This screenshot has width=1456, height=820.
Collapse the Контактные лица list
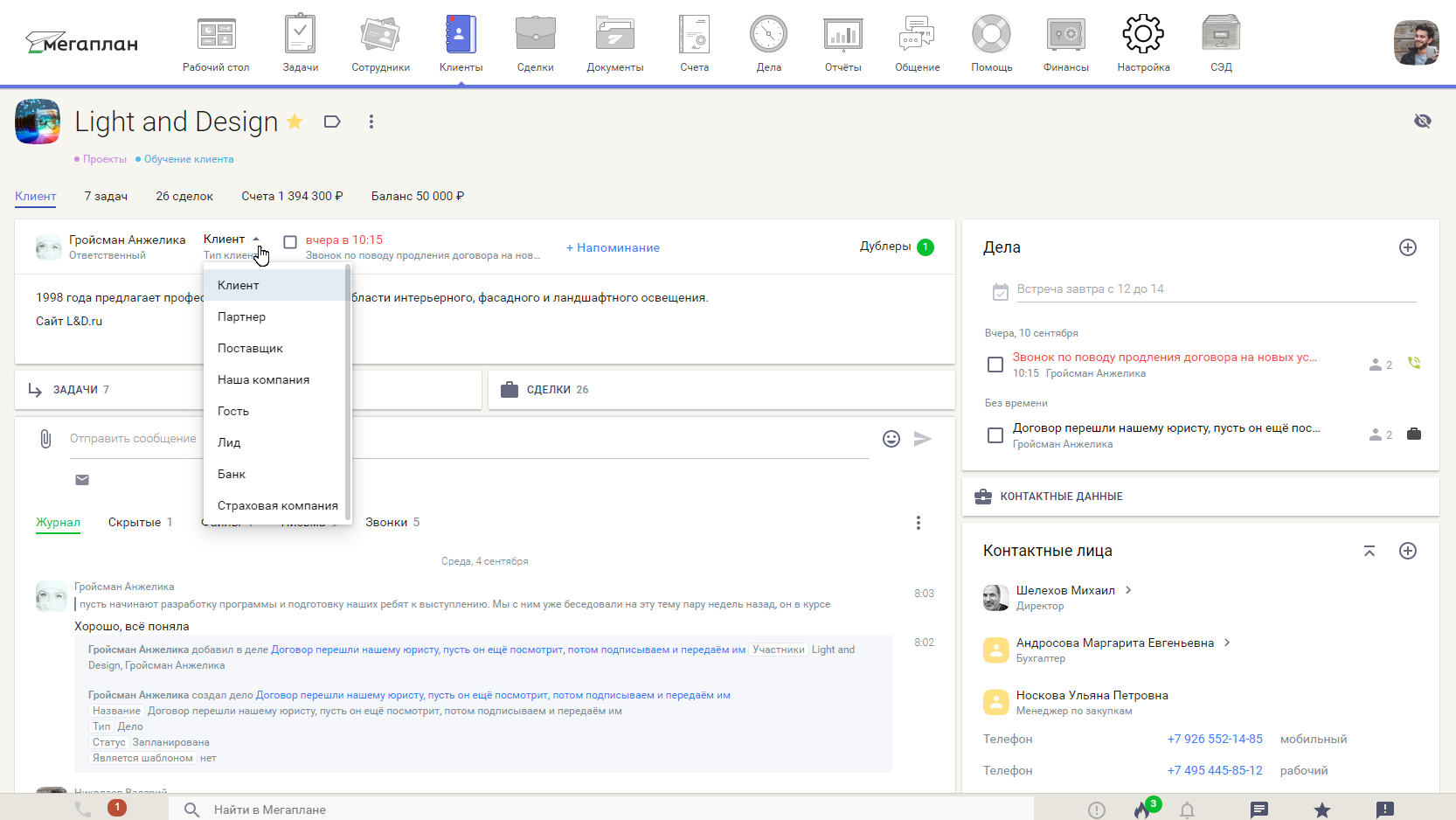point(1369,551)
